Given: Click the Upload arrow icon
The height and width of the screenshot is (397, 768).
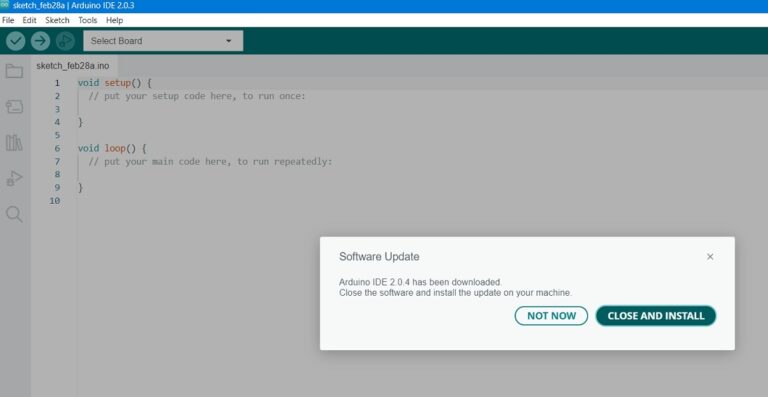Looking at the screenshot, I should (40, 41).
